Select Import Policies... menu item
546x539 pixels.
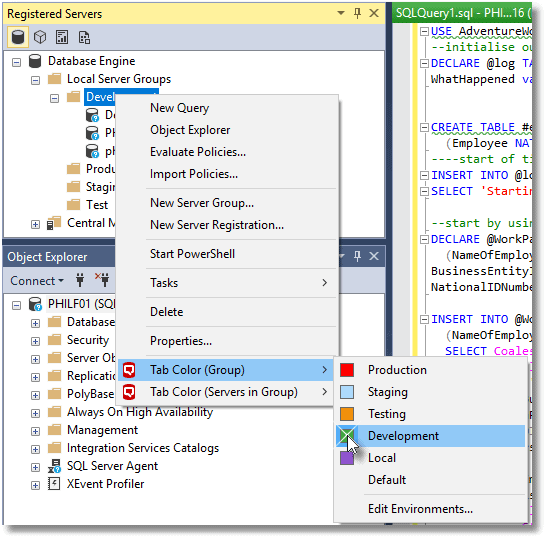(x=227, y=174)
